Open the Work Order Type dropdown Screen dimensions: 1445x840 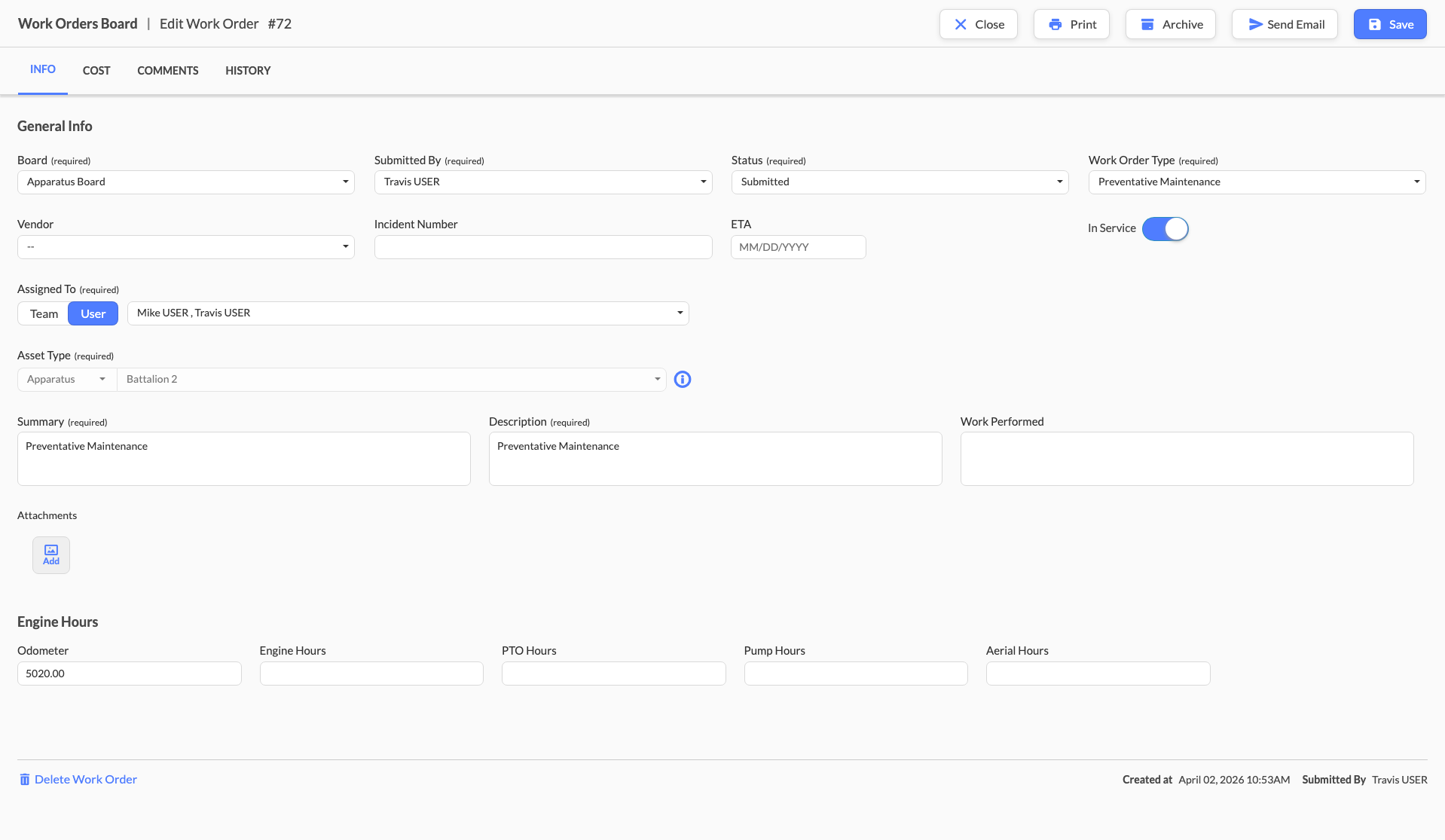tap(1257, 182)
